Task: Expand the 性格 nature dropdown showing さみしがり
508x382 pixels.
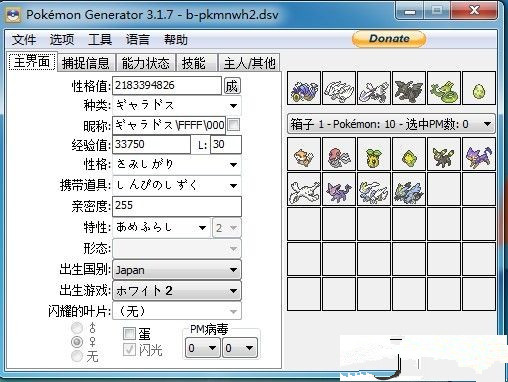Action: click(177, 164)
